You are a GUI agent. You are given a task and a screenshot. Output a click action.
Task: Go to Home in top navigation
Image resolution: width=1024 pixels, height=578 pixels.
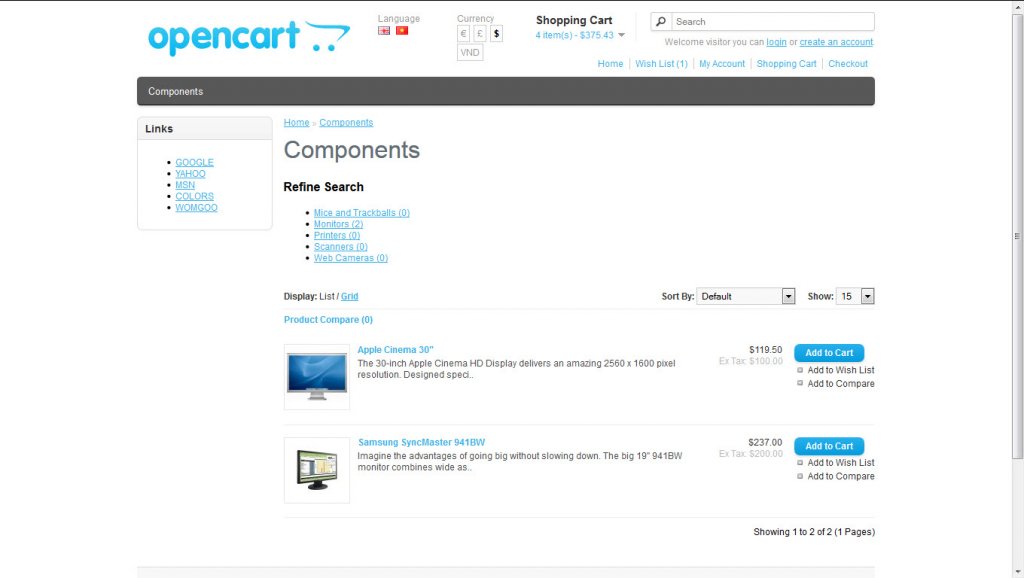[610, 64]
